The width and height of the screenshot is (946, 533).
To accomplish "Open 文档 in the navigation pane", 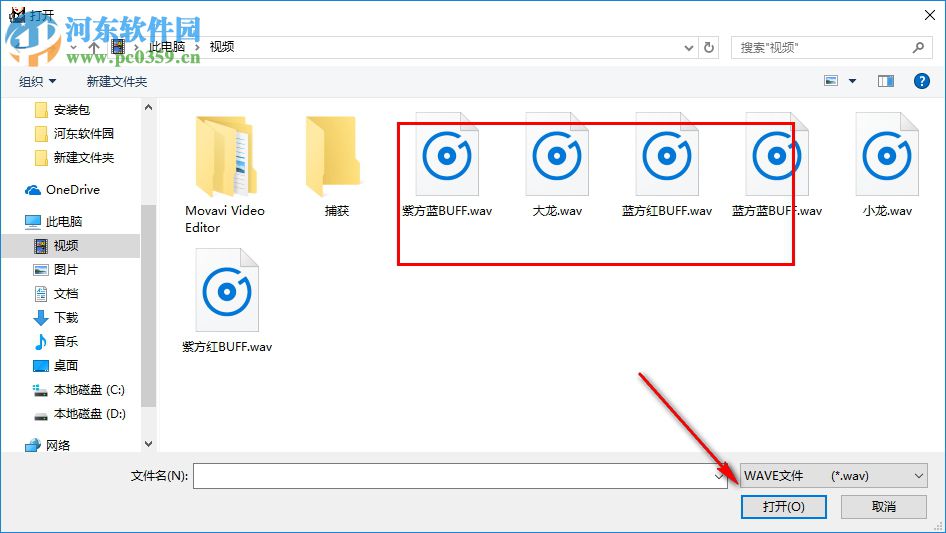I will (56, 294).
